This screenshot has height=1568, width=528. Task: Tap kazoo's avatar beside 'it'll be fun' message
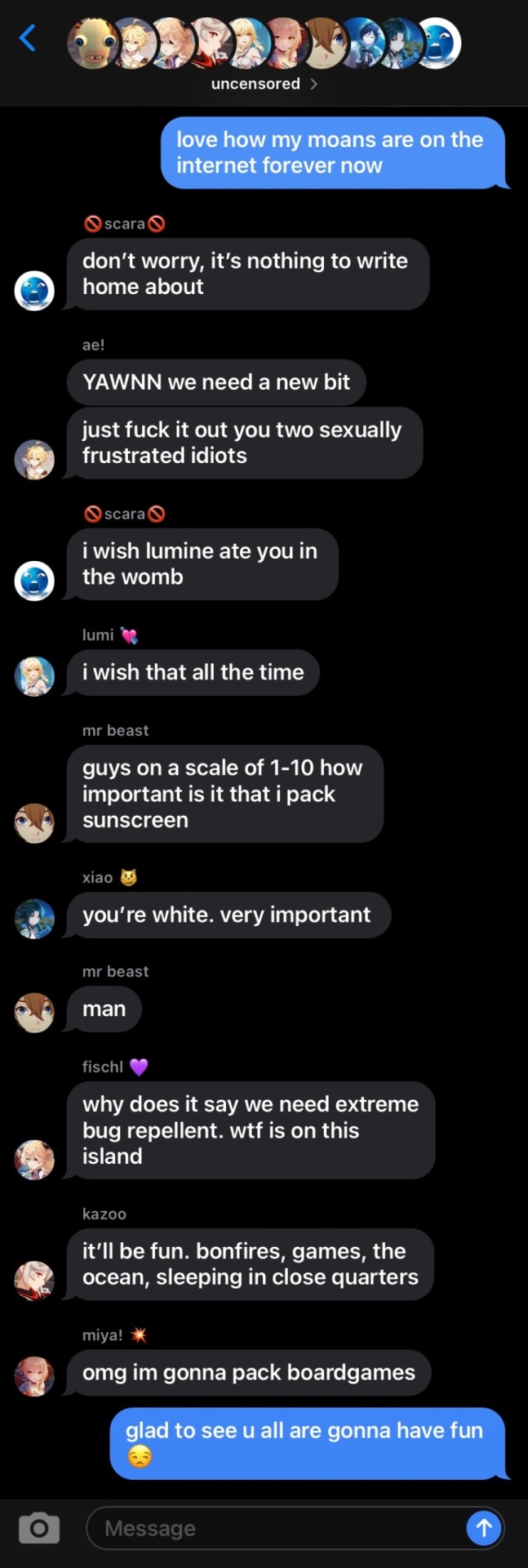34,1281
